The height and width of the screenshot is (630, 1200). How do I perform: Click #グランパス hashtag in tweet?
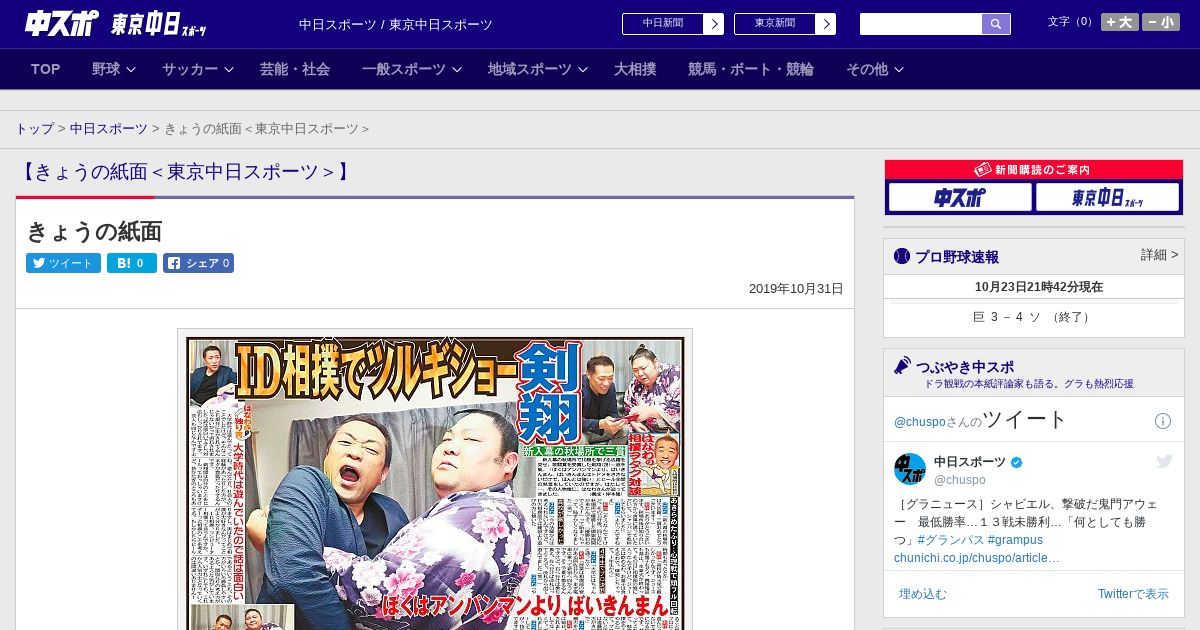click(x=949, y=540)
